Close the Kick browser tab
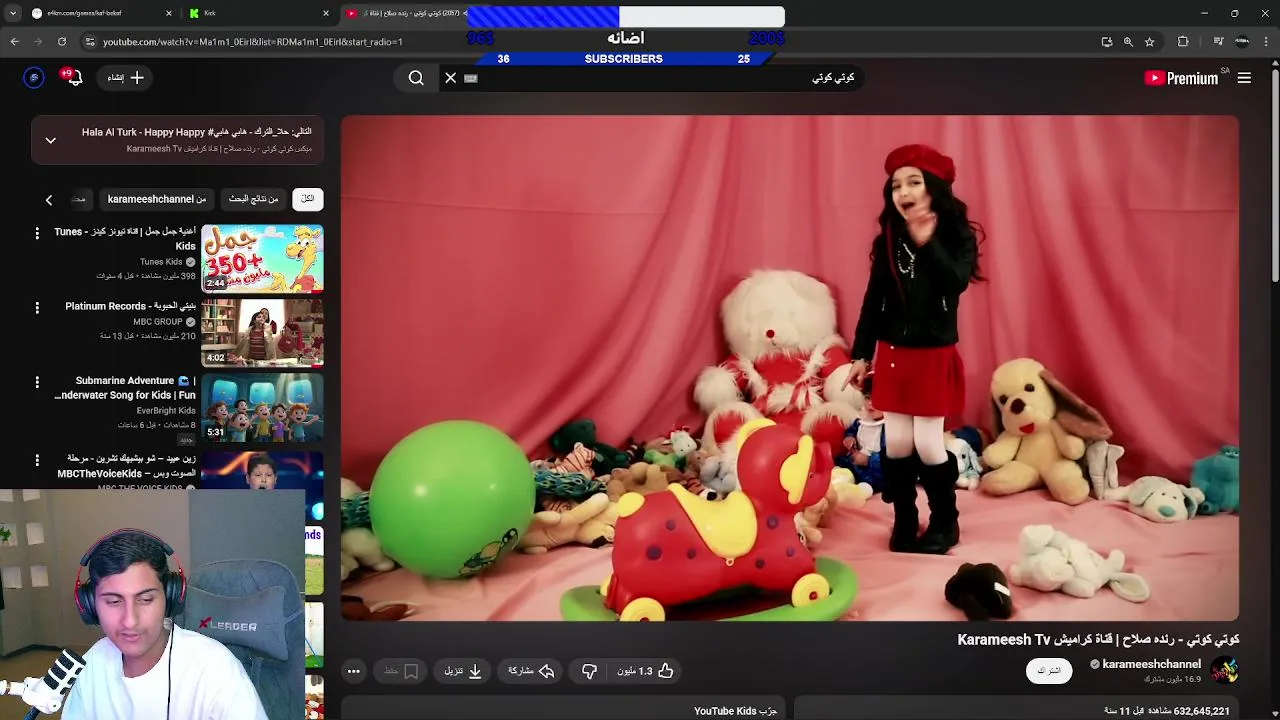Screen dimensions: 1280x720 click(x=326, y=13)
